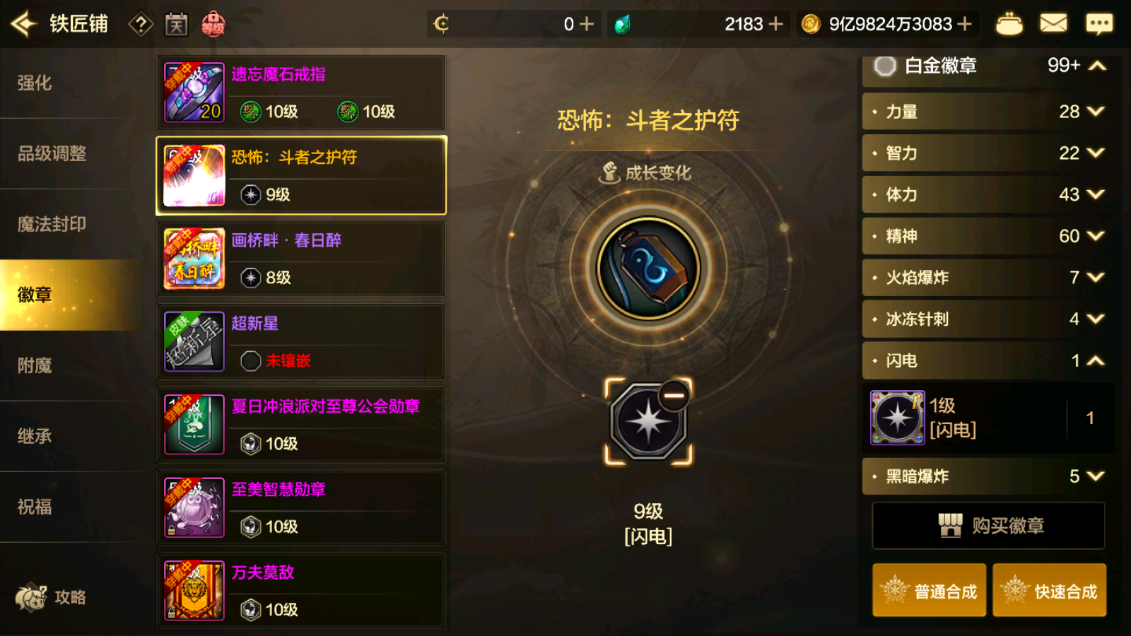1131x636 pixels.
Task: Open the inventory bag icon
Action: pos(1008,24)
